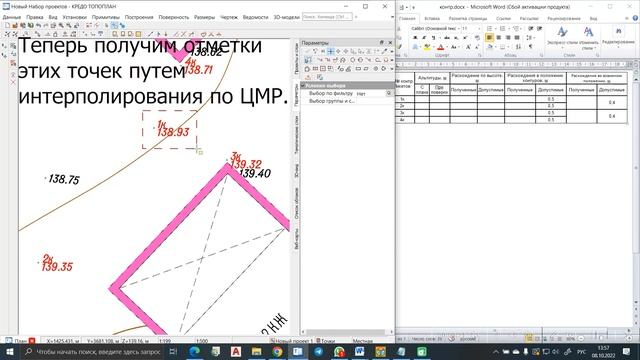
Task: Clear formatting in Word ribbon
Action: coord(477,38)
